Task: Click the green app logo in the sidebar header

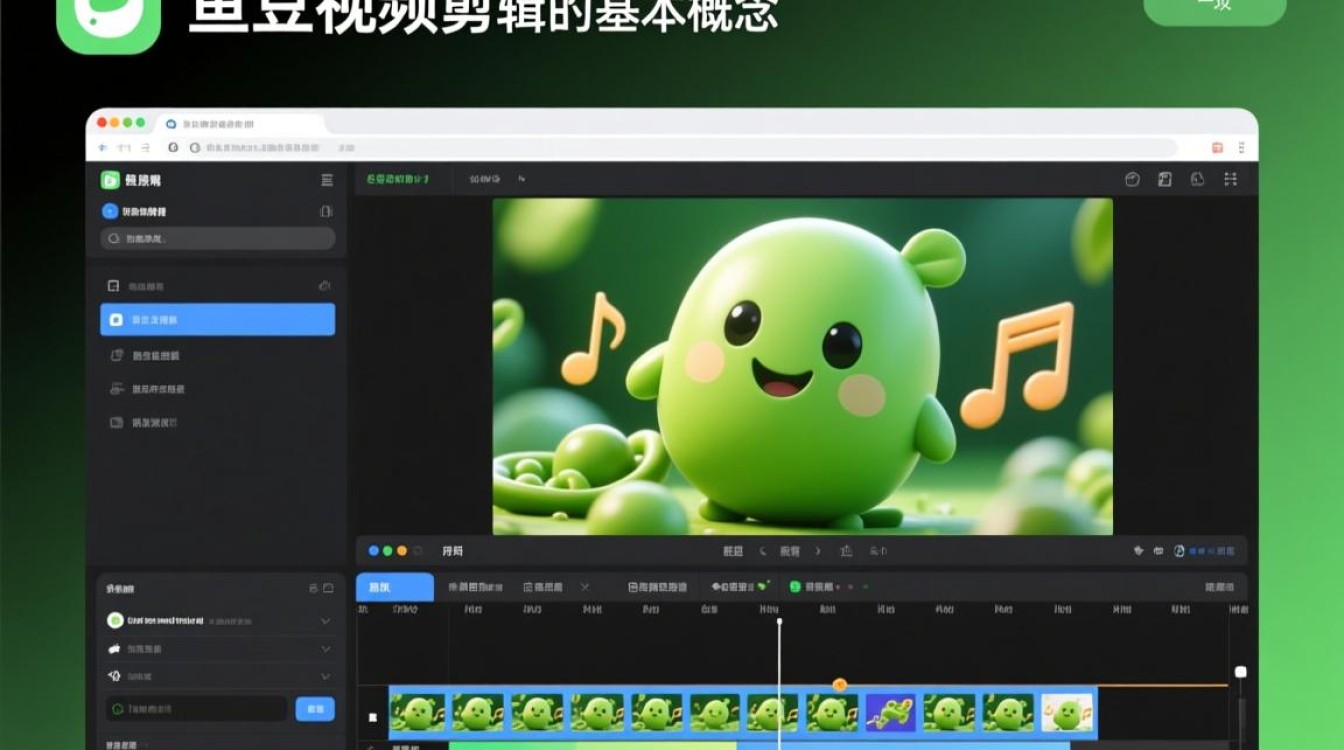Action: [110, 180]
